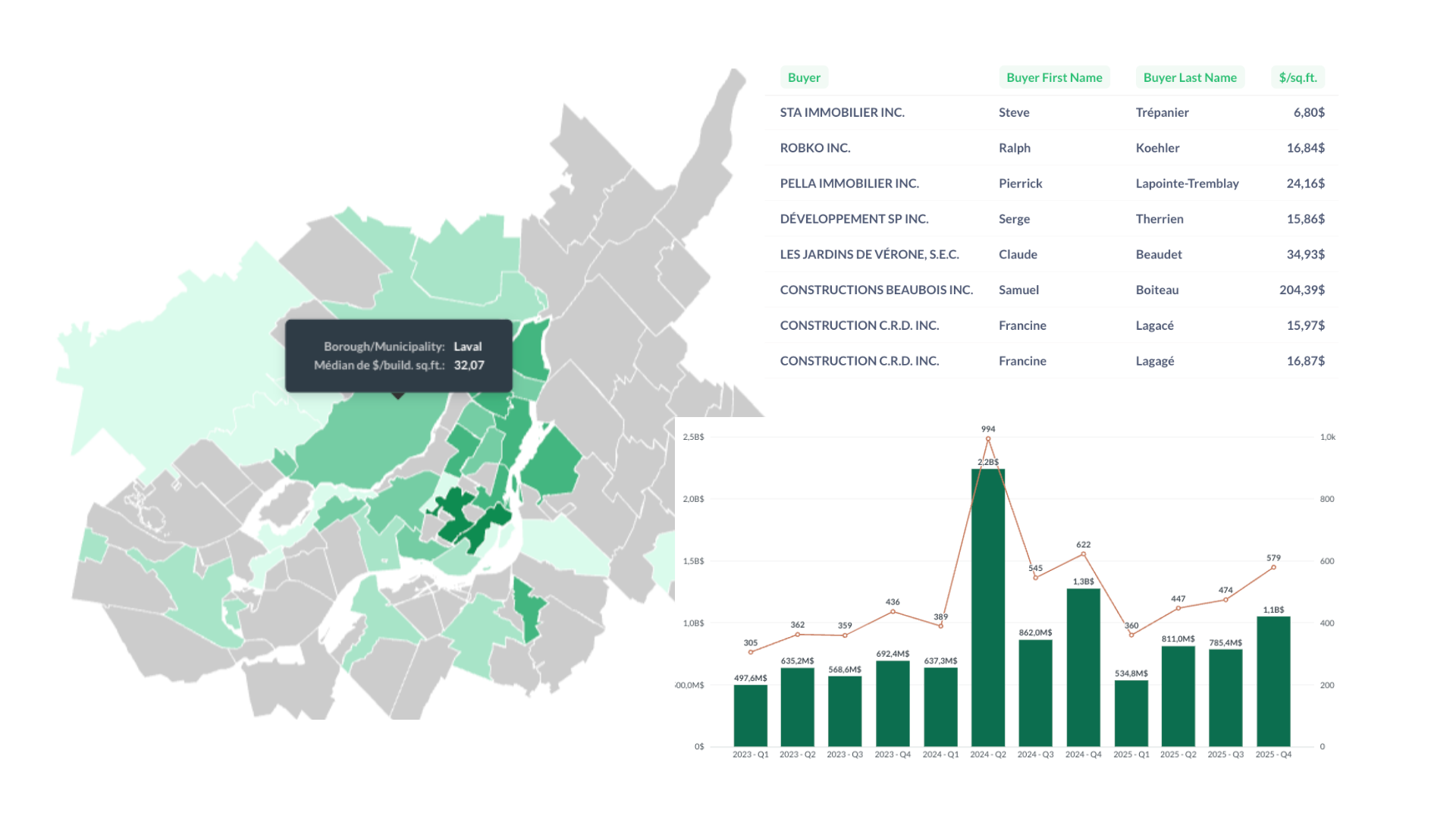Image resolution: width=1456 pixels, height=819 pixels.
Task: Select the 16,84$ price value
Action: pyautogui.click(x=1305, y=148)
